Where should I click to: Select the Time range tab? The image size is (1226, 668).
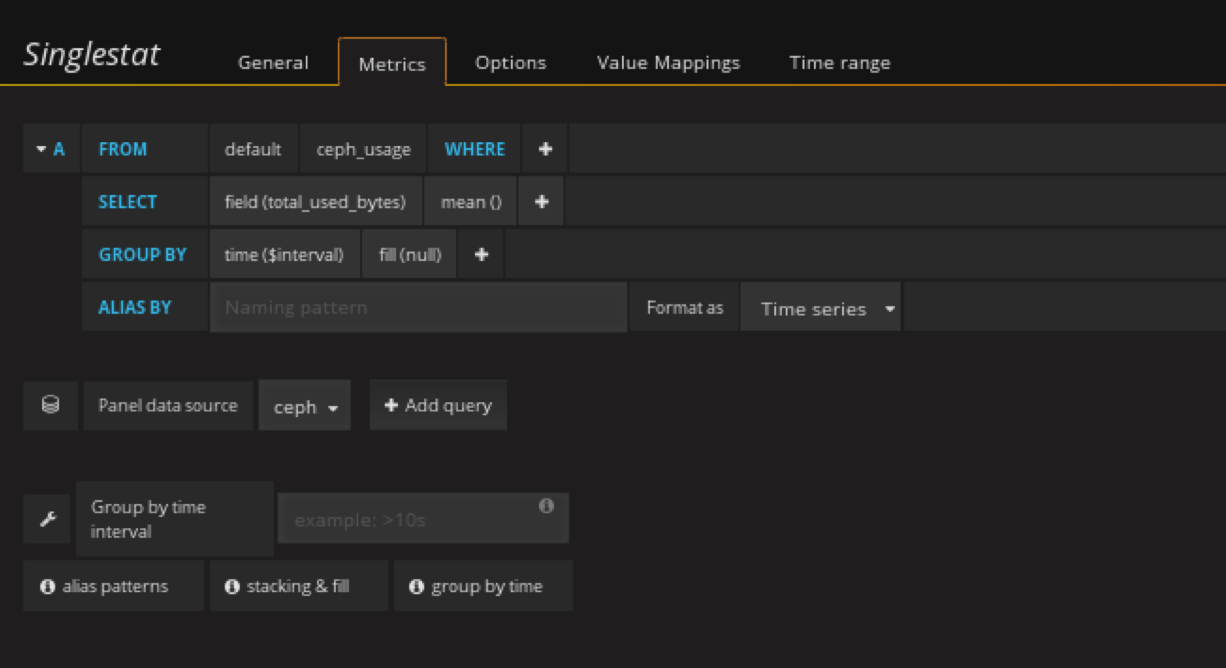pos(839,63)
